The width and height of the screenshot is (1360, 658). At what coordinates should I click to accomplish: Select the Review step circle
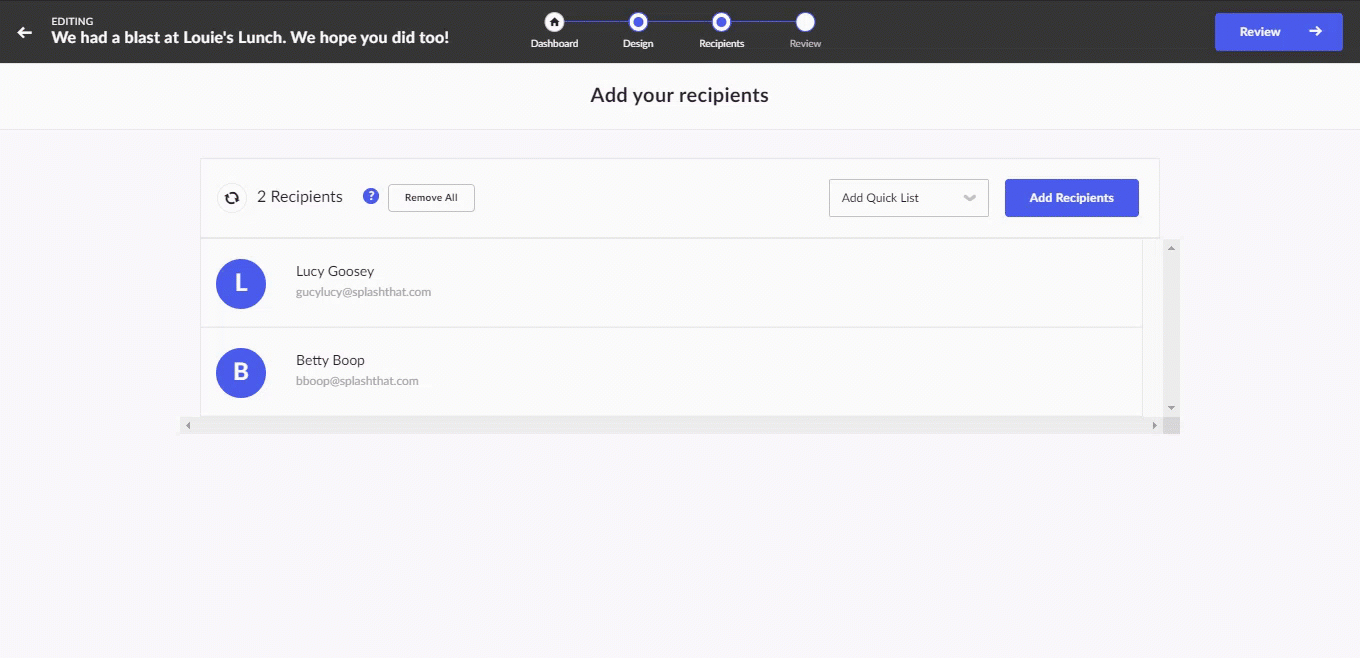[805, 22]
